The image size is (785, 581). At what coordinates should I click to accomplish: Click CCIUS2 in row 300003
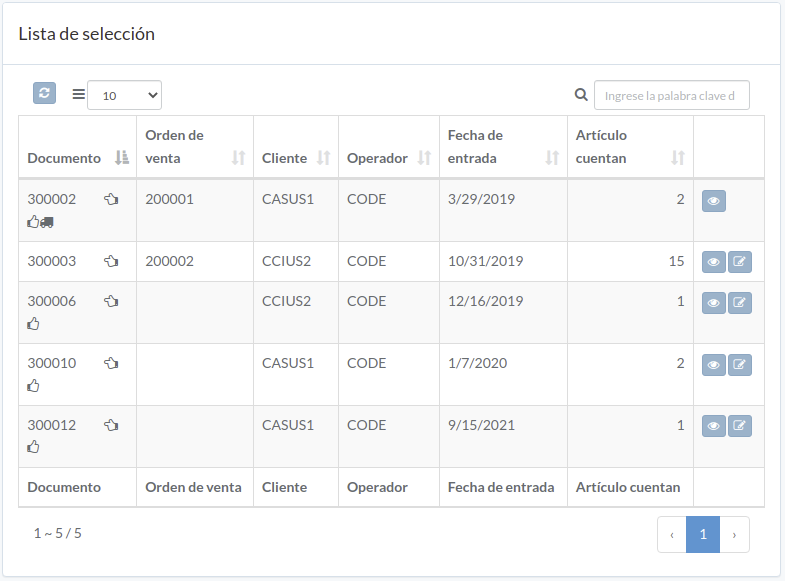pos(286,261)
